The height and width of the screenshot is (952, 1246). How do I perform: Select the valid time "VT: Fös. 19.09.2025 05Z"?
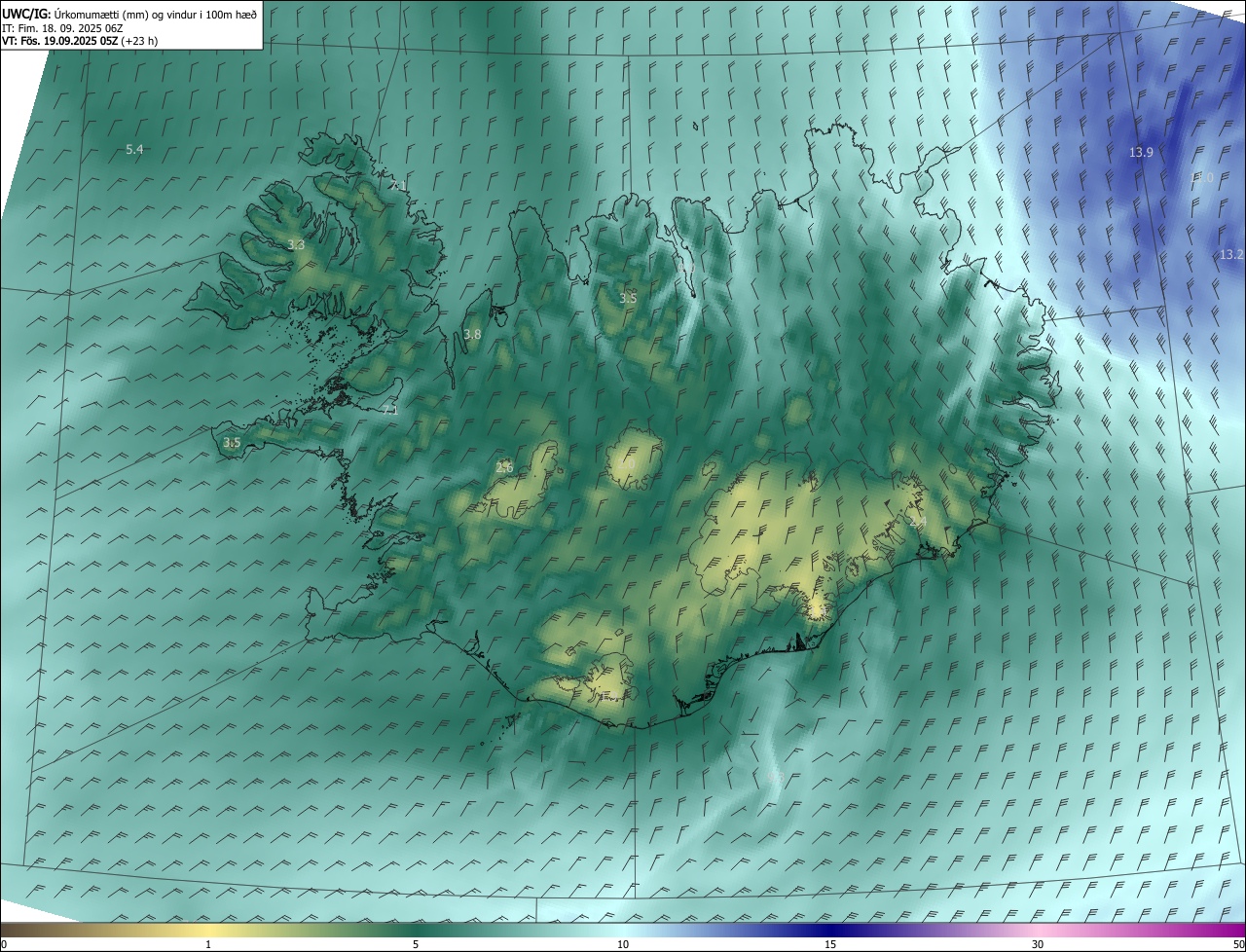tap(59, 41)
